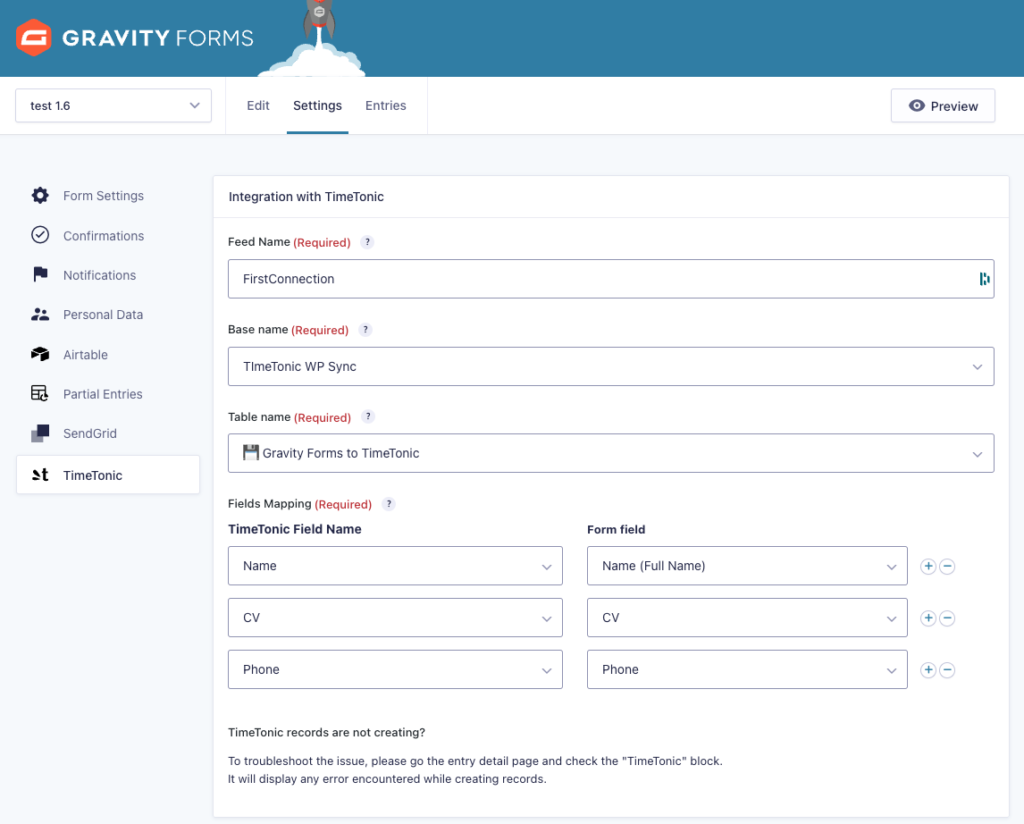Remove the Phone mapping row

click(x=947, y=670)
